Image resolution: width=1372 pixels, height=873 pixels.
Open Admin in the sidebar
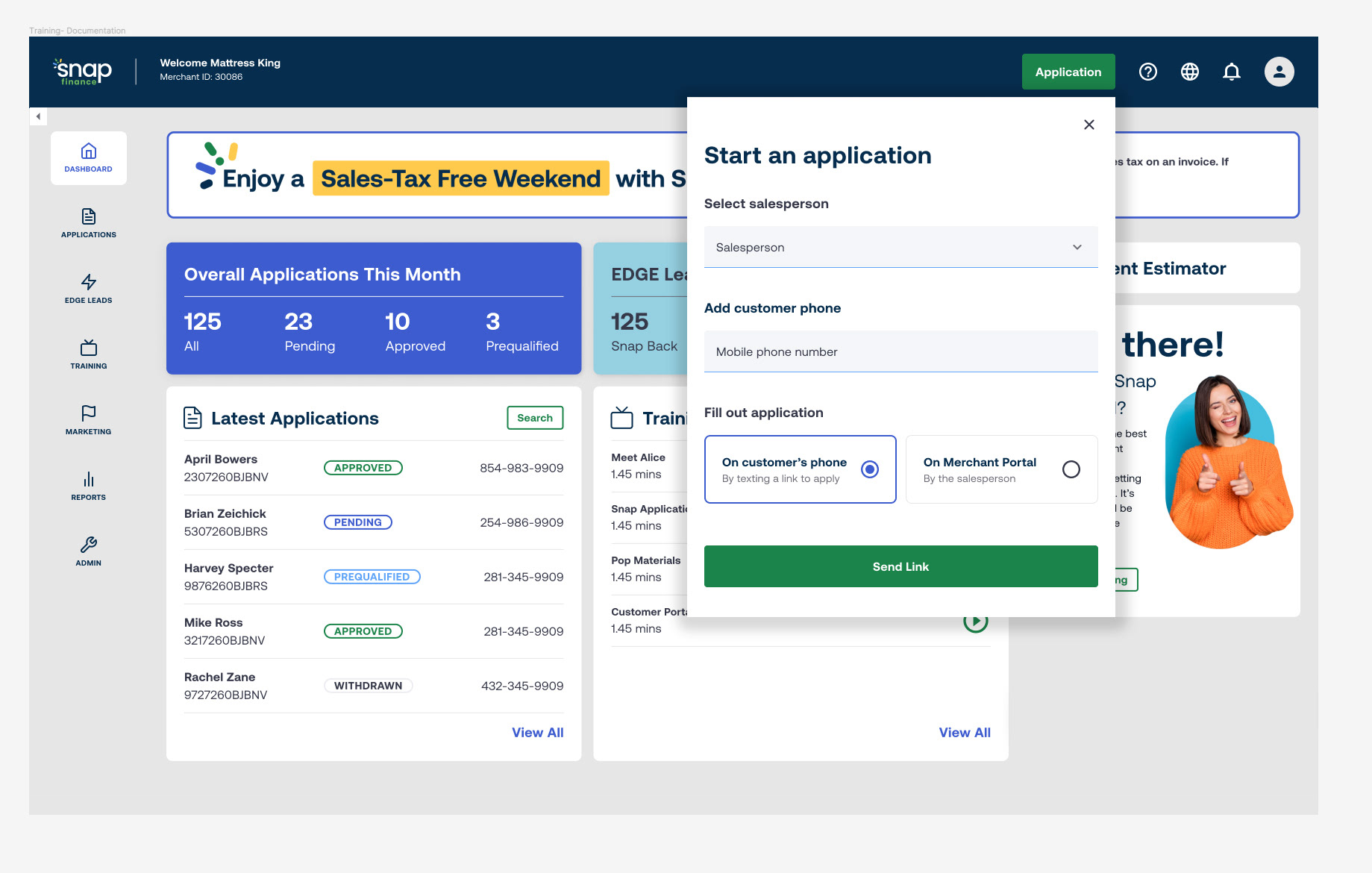(x=89, y=551)
